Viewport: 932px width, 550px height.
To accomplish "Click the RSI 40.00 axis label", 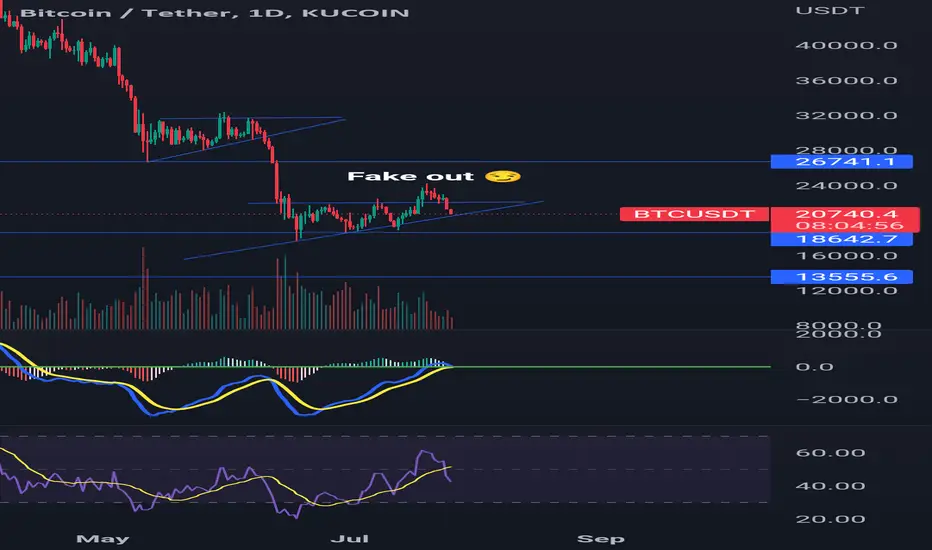I will [x=830, y=486].
